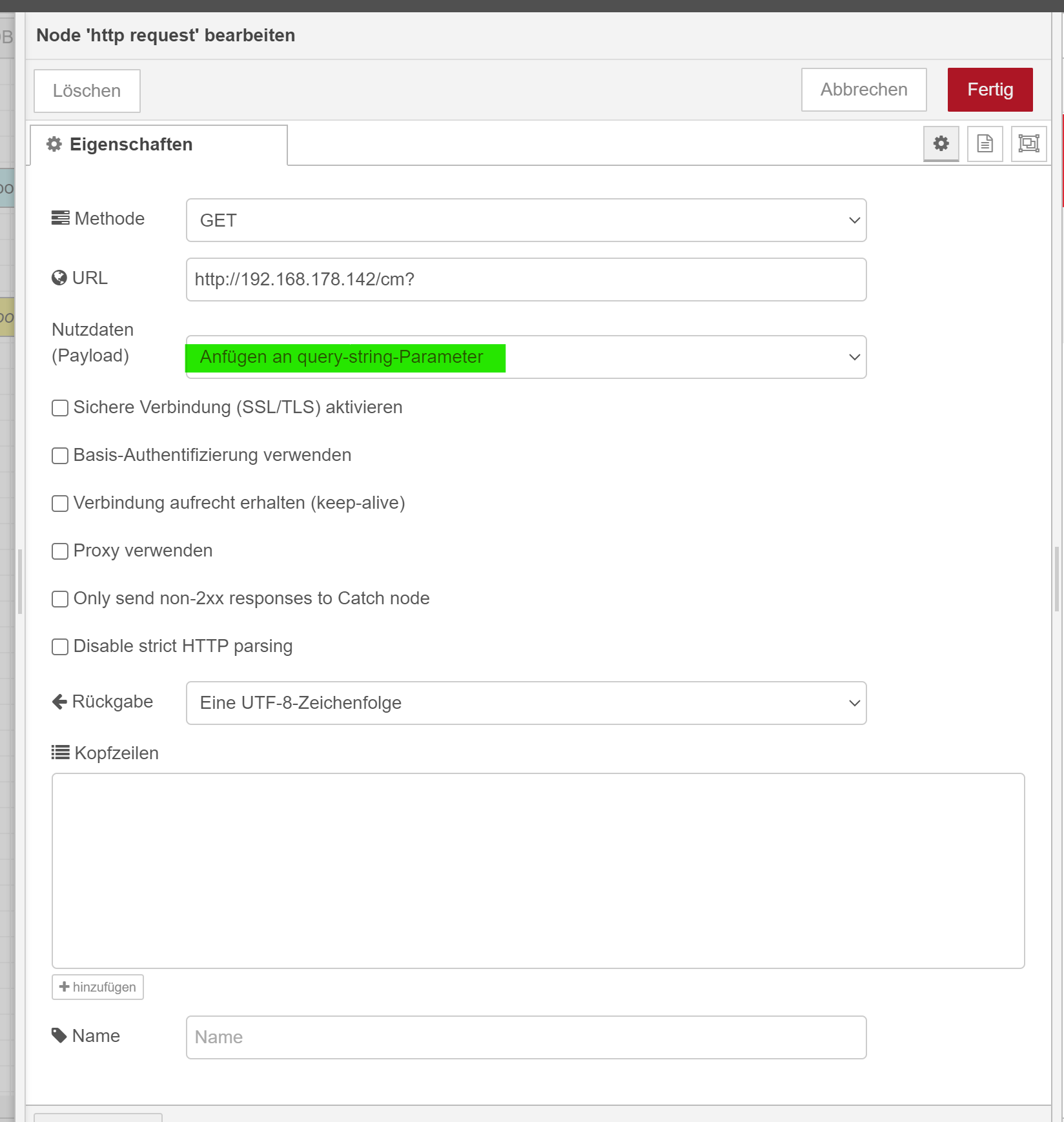
Task: Add a header with hinzufügen
Action: tap(97, 987)
